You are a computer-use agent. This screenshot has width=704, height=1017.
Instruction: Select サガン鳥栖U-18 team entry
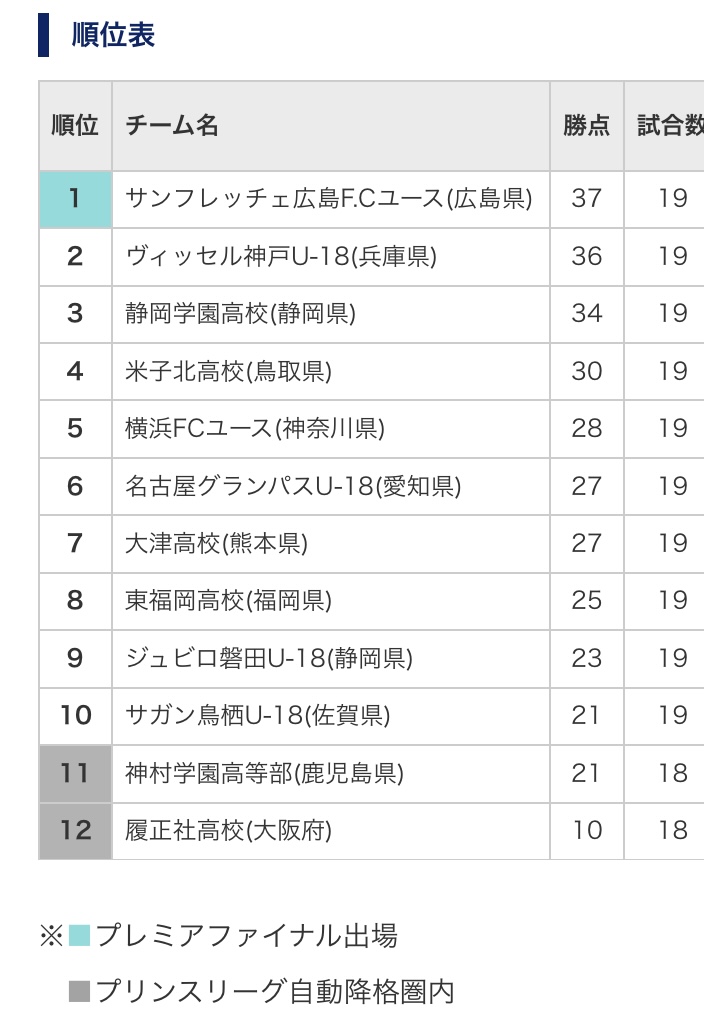coord(257,716)
